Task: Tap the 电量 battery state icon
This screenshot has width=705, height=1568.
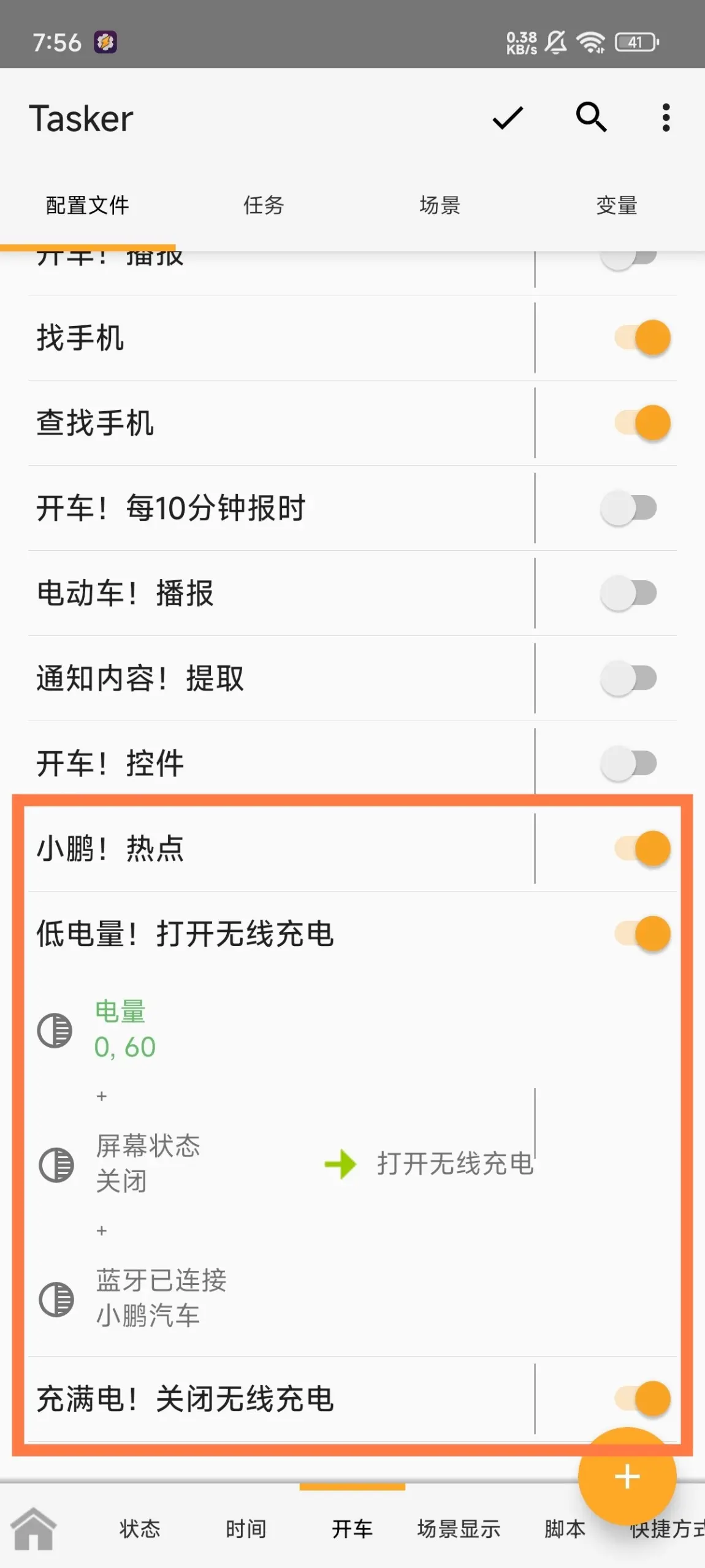Action: click(x=55, y=1030)
